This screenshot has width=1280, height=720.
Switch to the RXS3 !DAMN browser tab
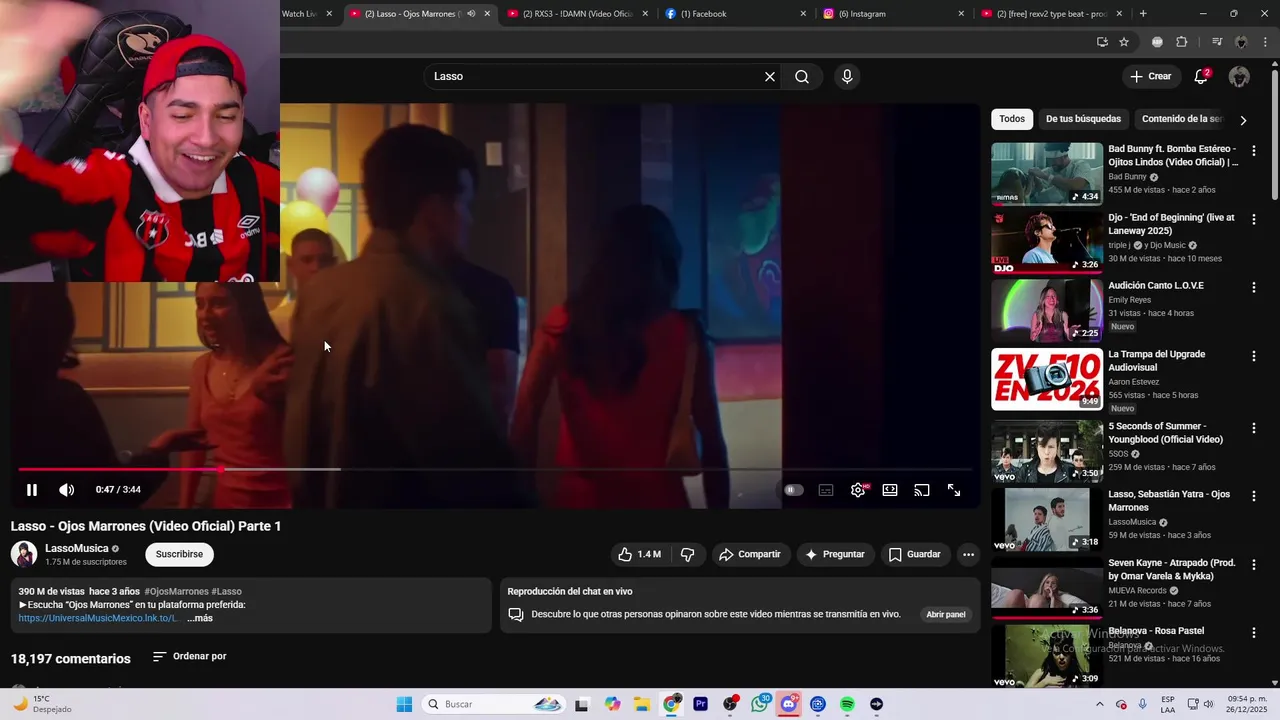tap(578, 14)
